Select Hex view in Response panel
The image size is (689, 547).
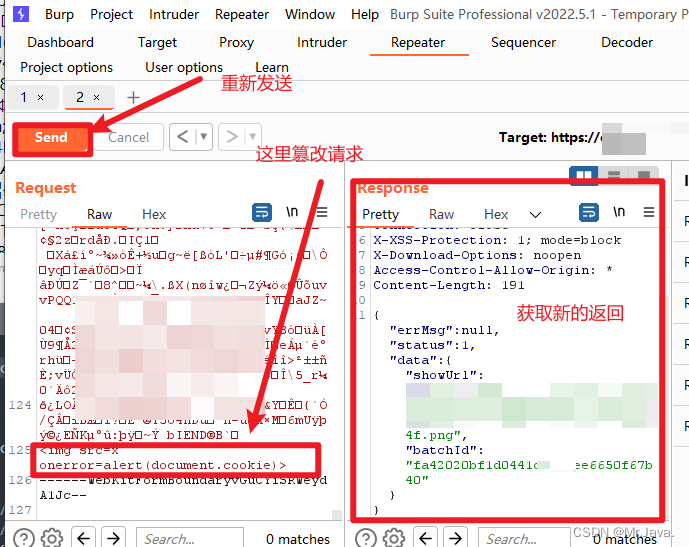pyautogui.click(x=496, y=214)
